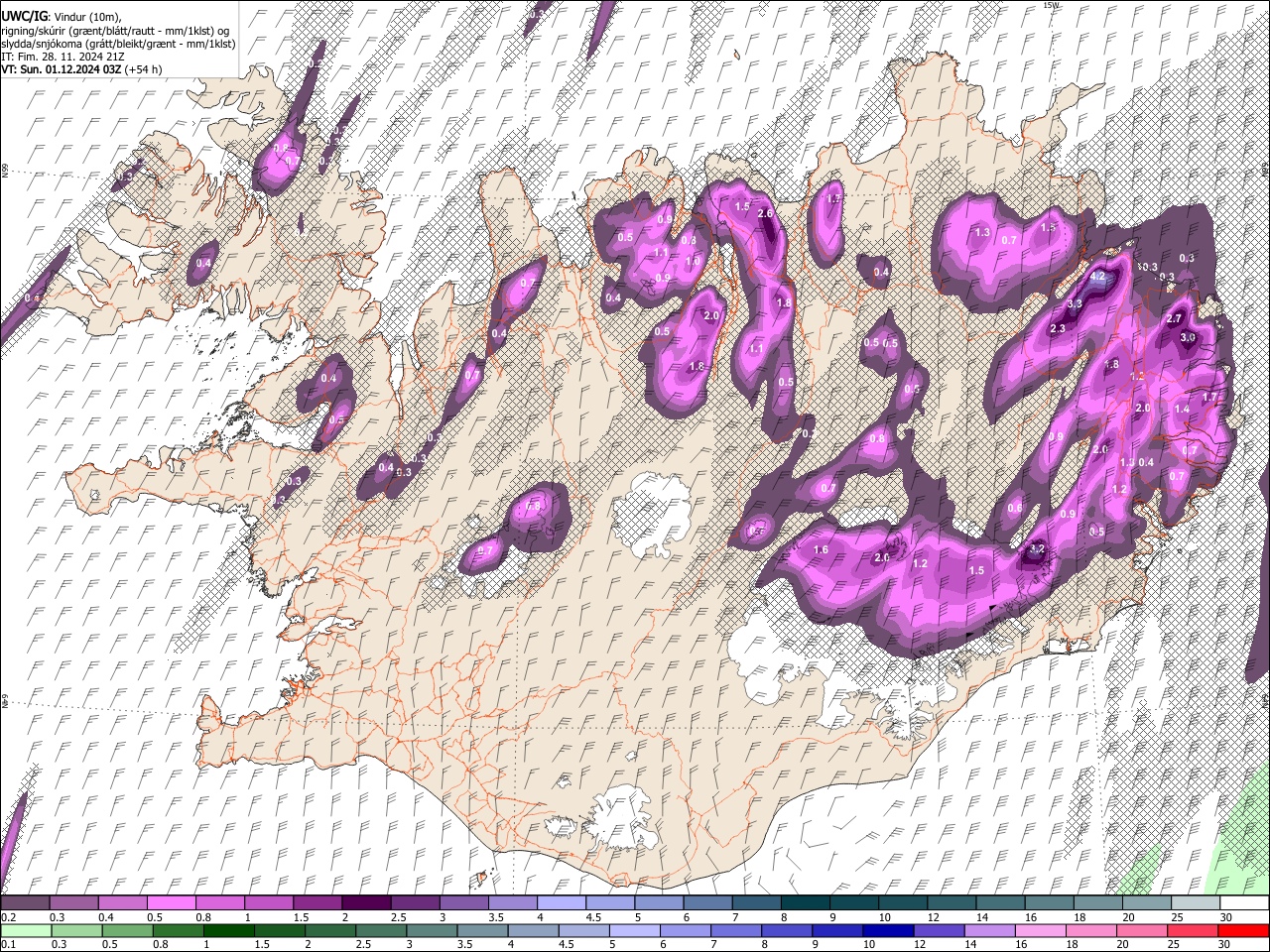Select the steel blue snow swatch starting at 6
1270x952 pixels.
(705, 903)
